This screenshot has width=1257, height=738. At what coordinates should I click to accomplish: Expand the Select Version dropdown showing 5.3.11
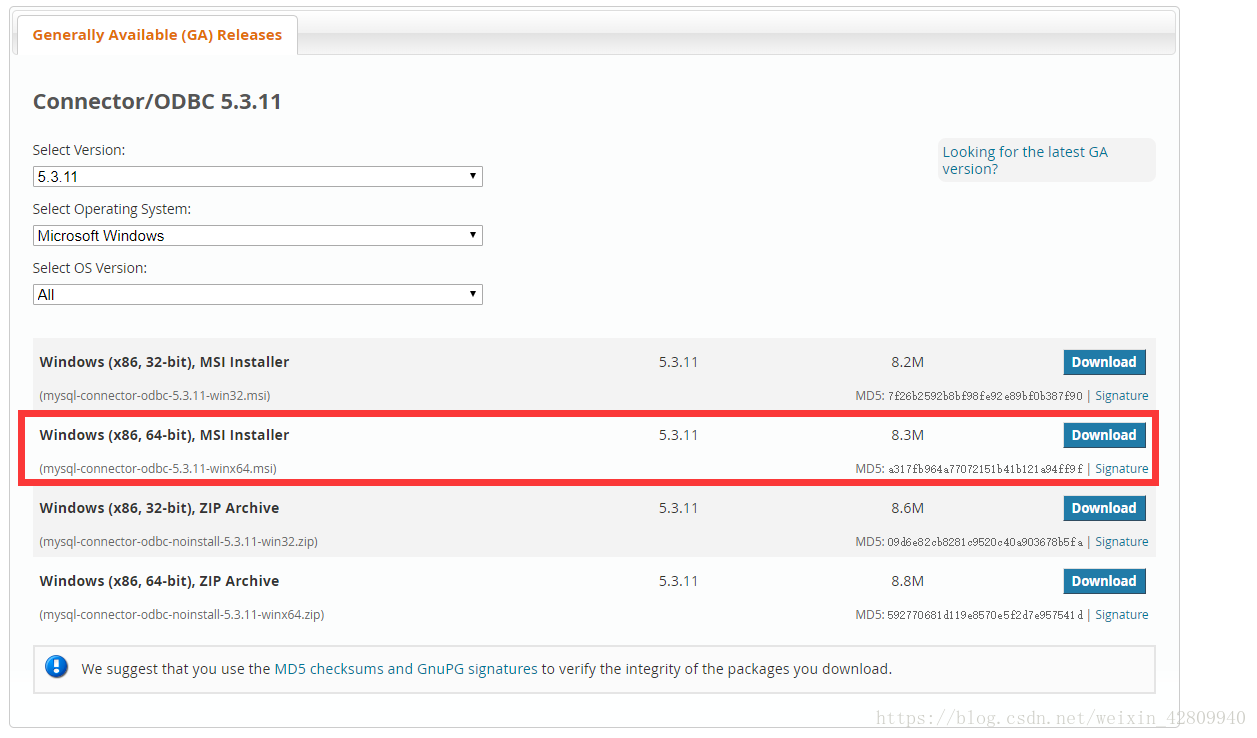pos(257,177)
